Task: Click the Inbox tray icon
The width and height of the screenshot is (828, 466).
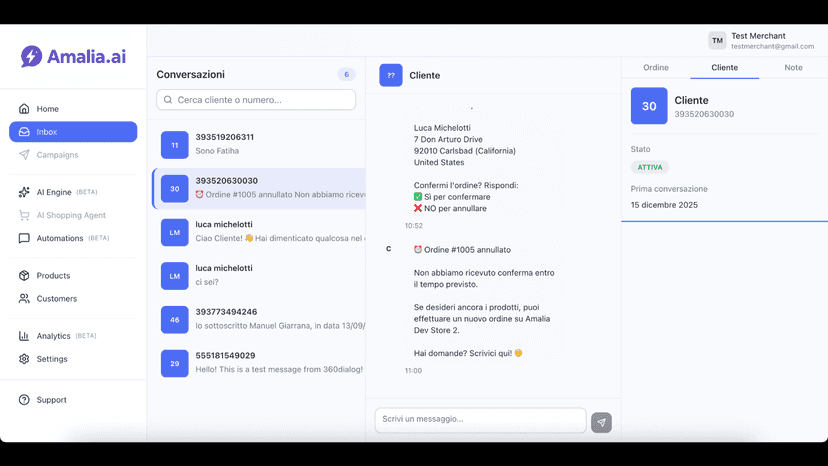Action: pyautogui.click(x=24, y=132)
